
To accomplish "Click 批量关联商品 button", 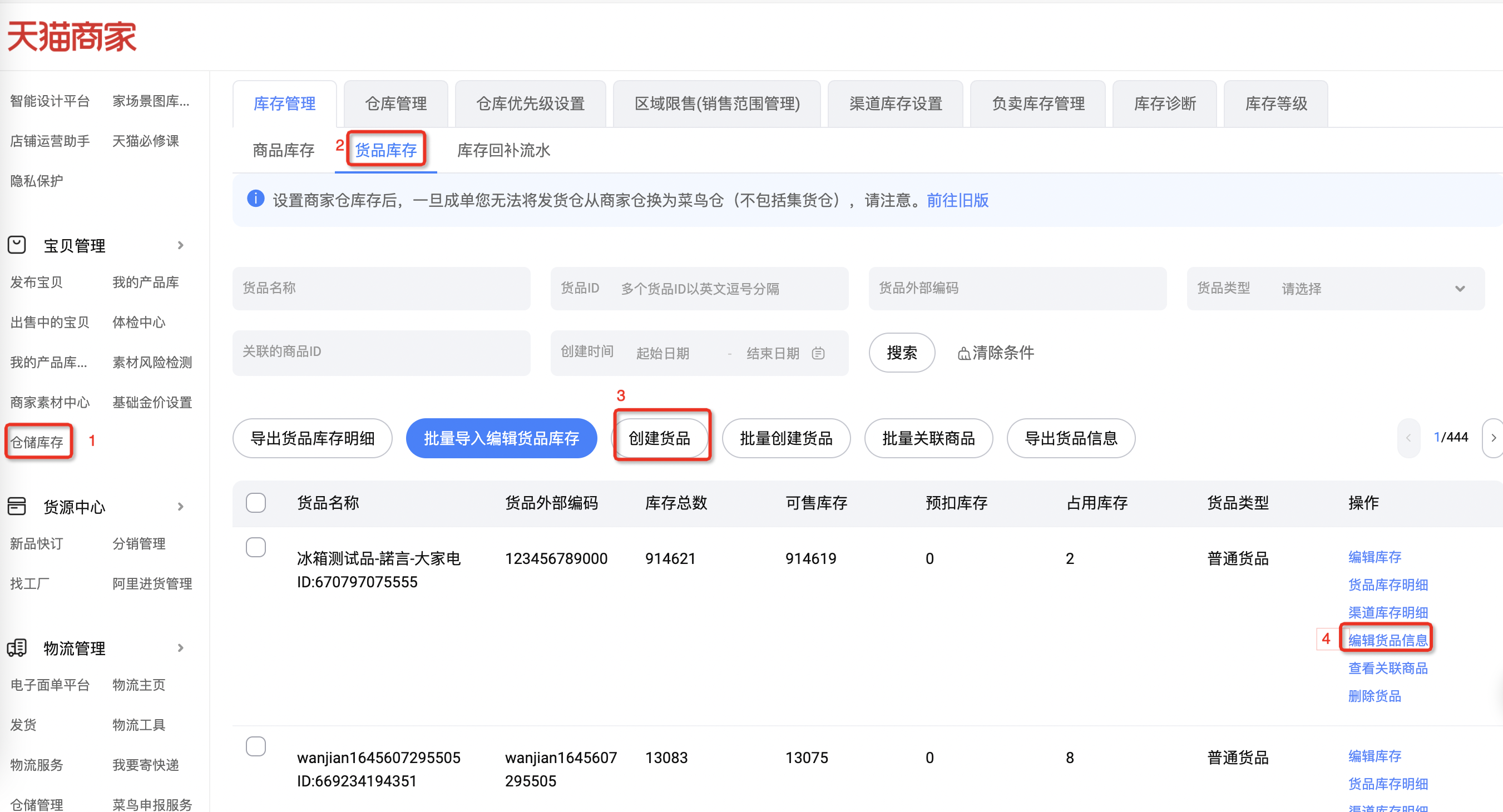I will tap(929, 438).
